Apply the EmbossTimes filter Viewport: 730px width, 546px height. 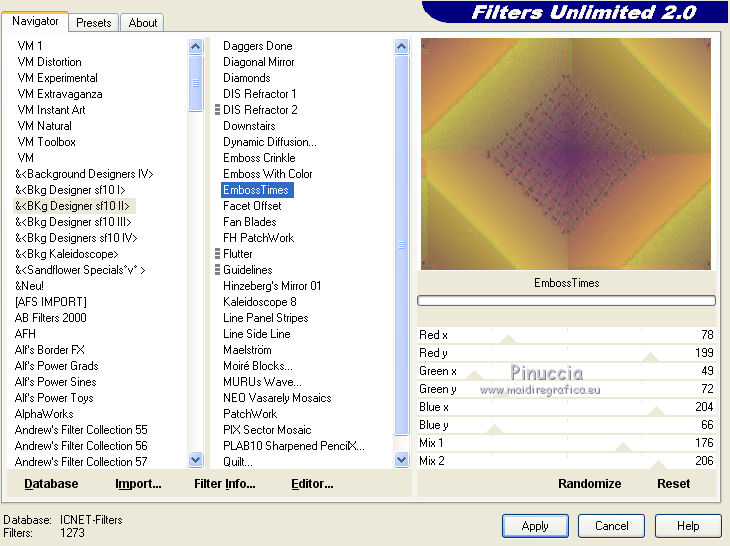[535, 526]
